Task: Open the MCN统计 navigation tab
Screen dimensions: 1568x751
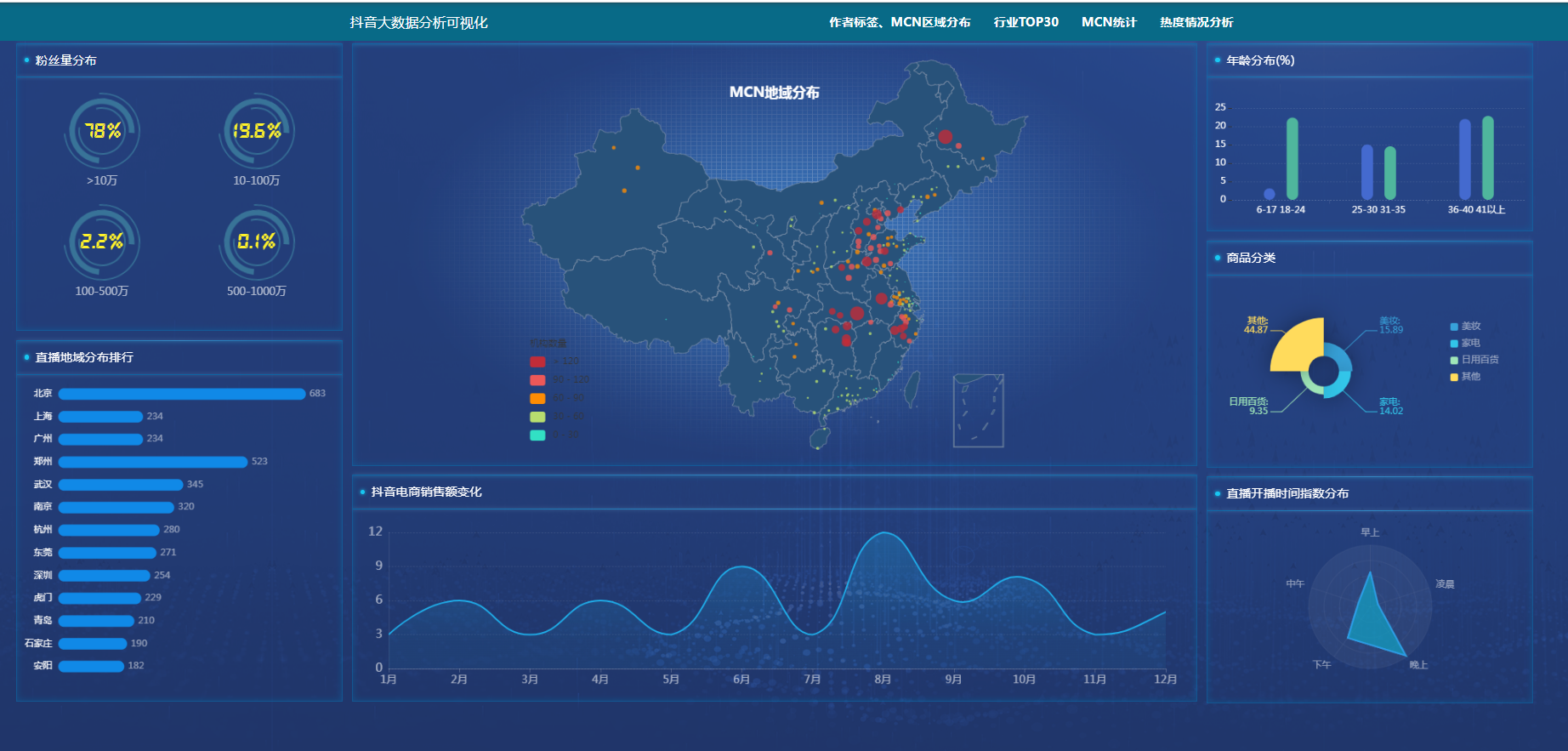Action: click(1109, 22)
